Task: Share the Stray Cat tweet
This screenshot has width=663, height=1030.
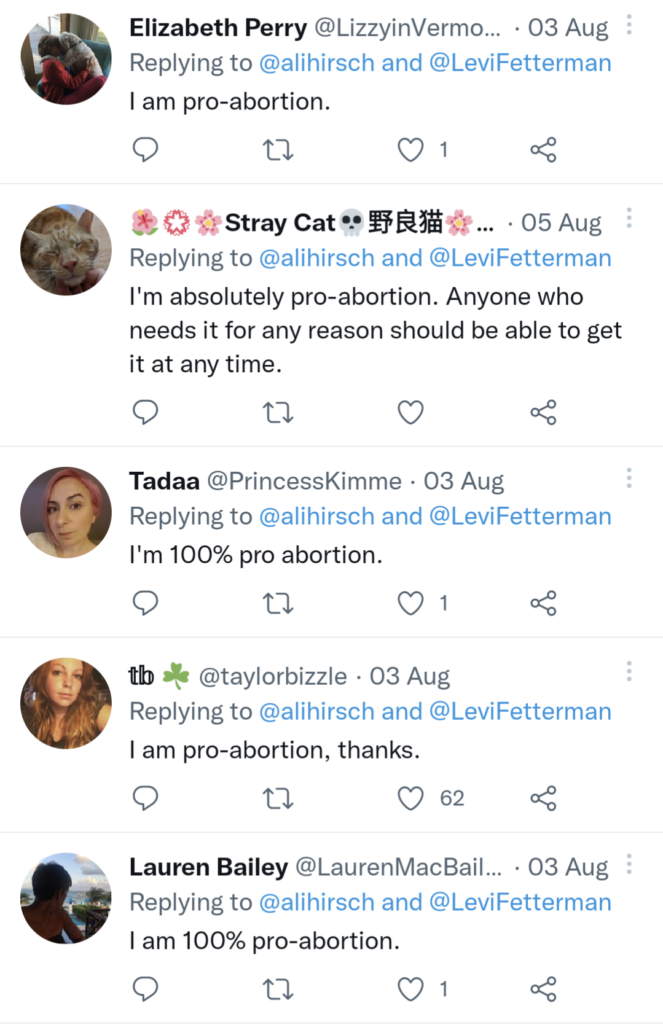Action: click(543, 412)
